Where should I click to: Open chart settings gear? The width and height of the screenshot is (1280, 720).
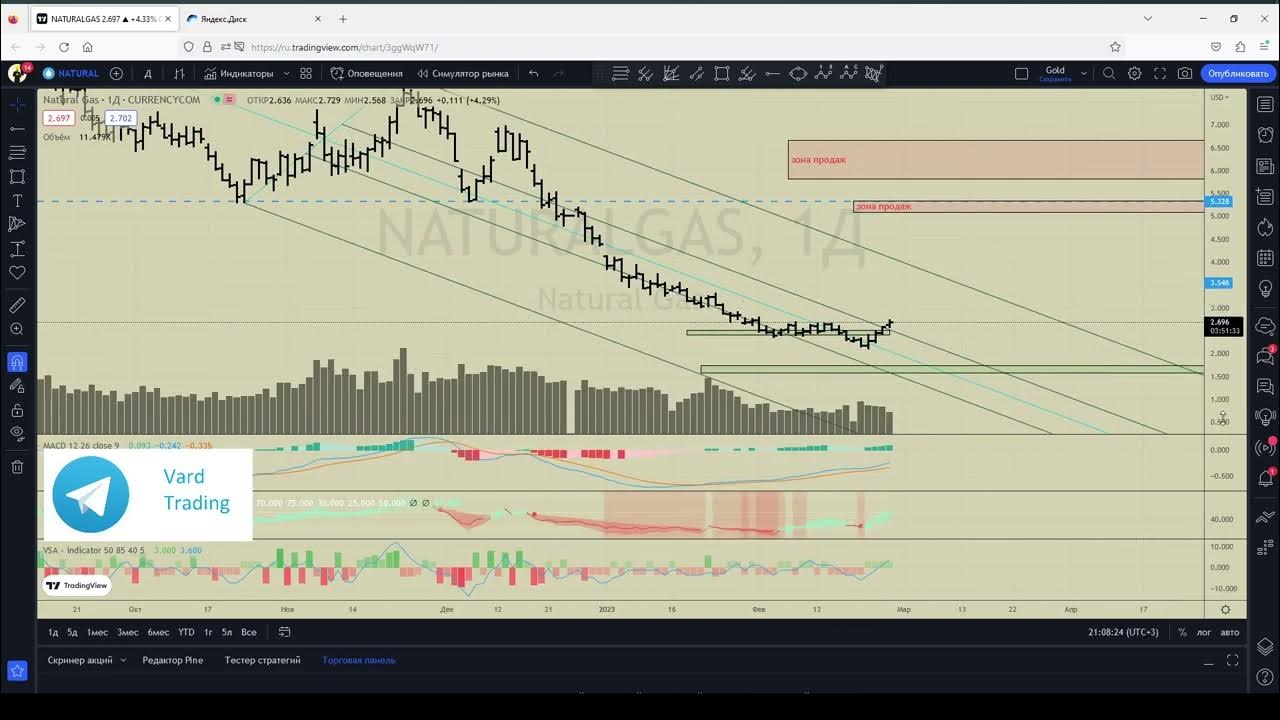[1135, 73]
